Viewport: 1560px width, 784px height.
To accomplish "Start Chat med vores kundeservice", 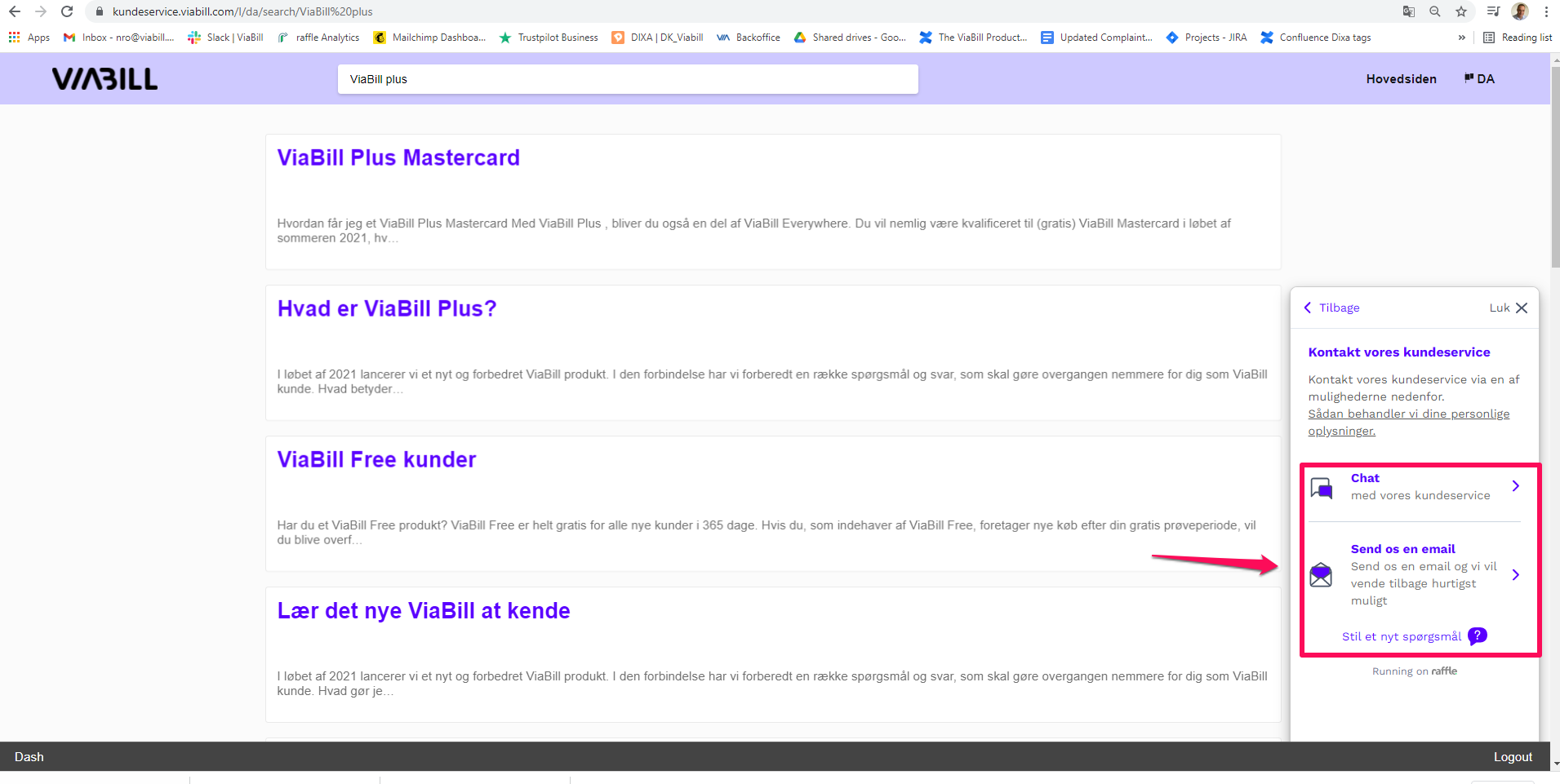I will [x=1415, y=487].
